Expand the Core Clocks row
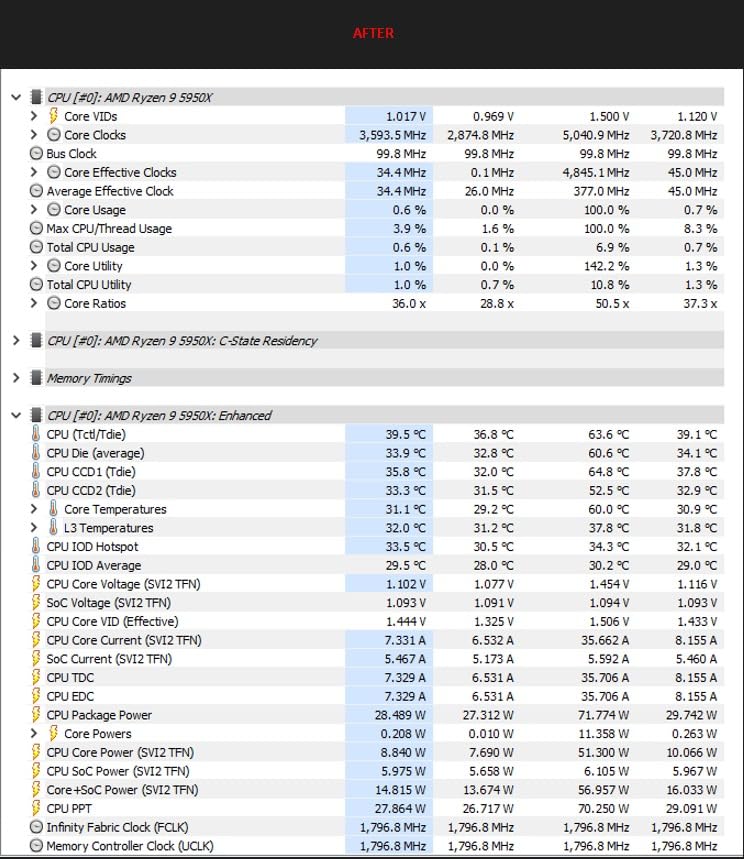The width and height of the screenshot is (744, 859). [x=34, y=135]
